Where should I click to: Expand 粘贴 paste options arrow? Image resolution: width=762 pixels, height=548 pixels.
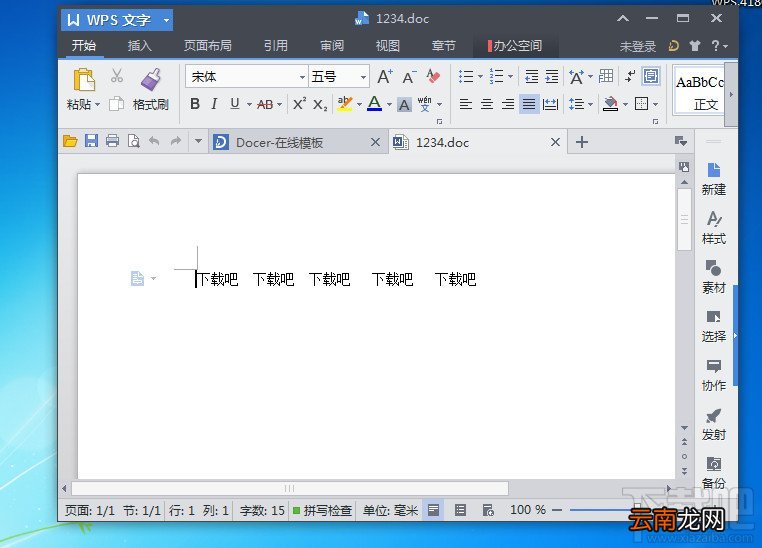(98, 104)
